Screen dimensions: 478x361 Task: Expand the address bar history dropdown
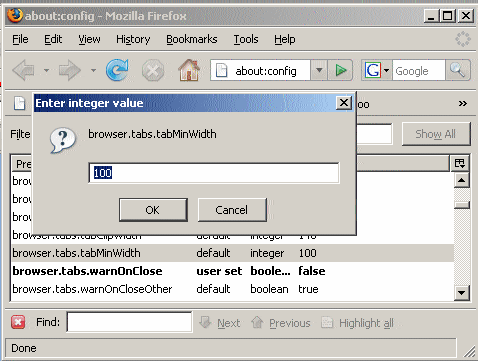pos(319,70)
